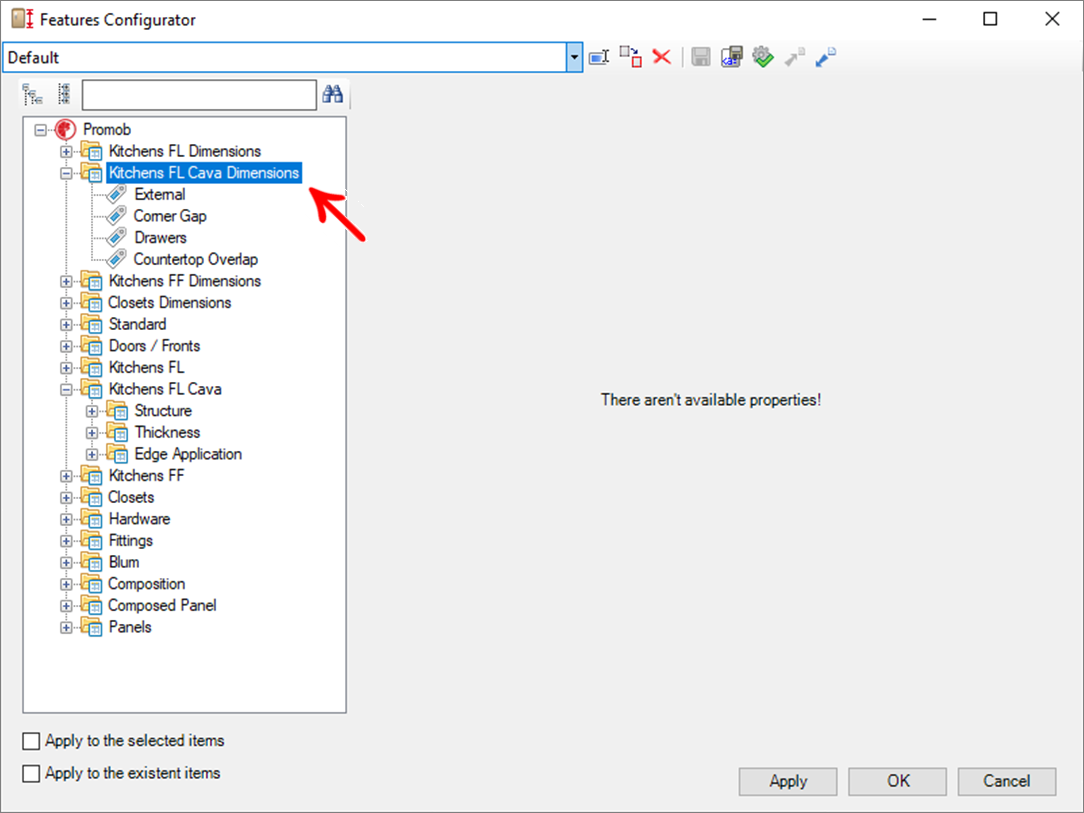The height and width of the screenshot is (813, 1084).
Task: Select Kitchens FL Cava Dimensions
Action: (x=204, y=173)
